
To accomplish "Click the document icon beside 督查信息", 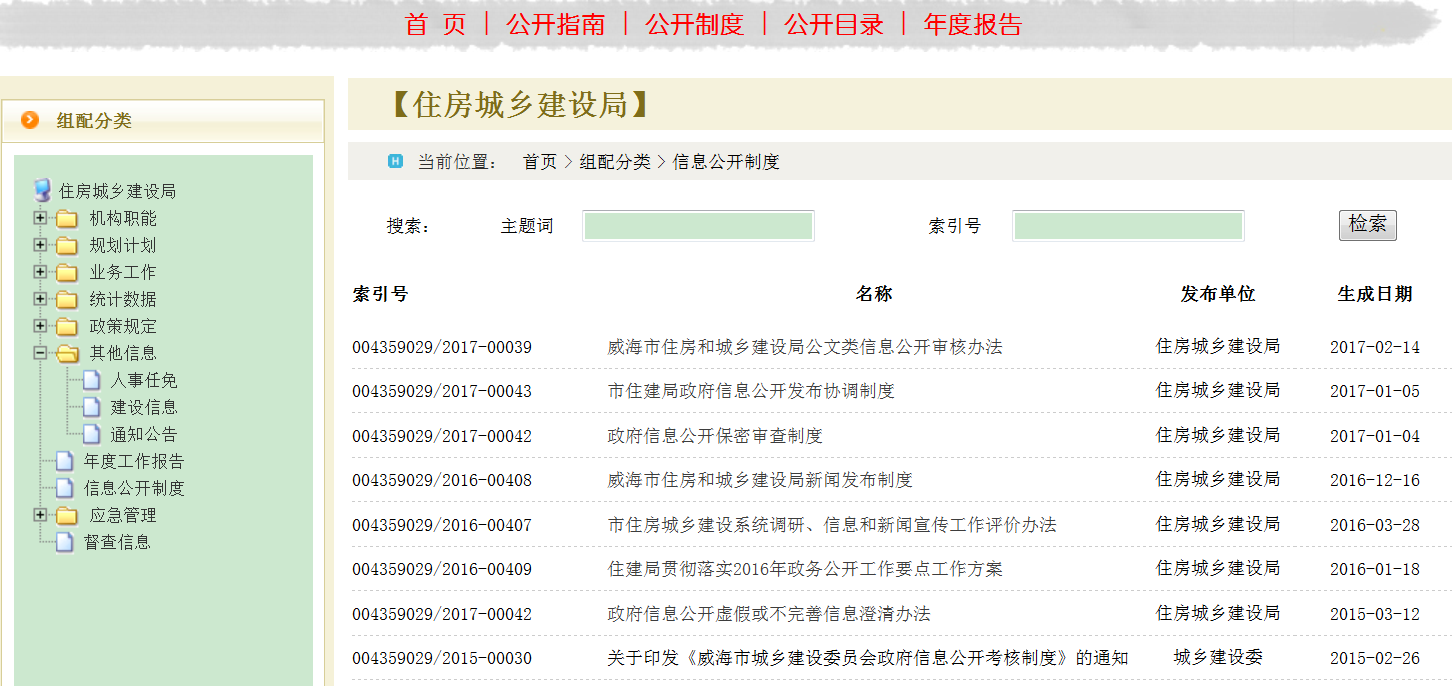I will [65, 543].
